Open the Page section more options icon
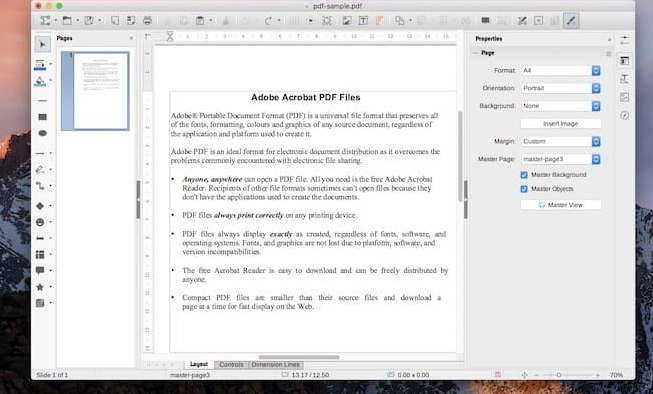653x394 pixels. point(608,53)
